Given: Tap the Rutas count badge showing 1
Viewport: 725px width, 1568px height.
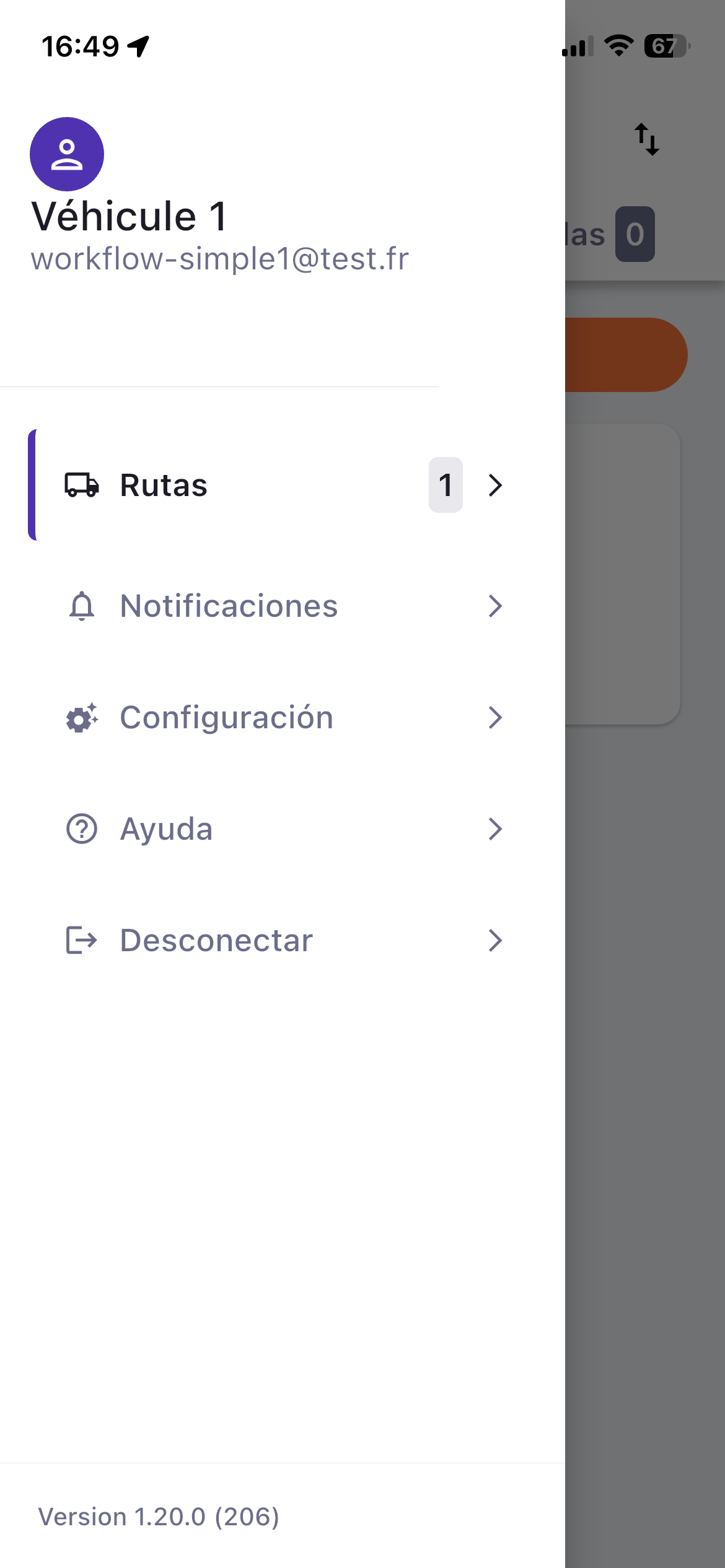Looking at the screenshot, I should [x=446, y=485].
